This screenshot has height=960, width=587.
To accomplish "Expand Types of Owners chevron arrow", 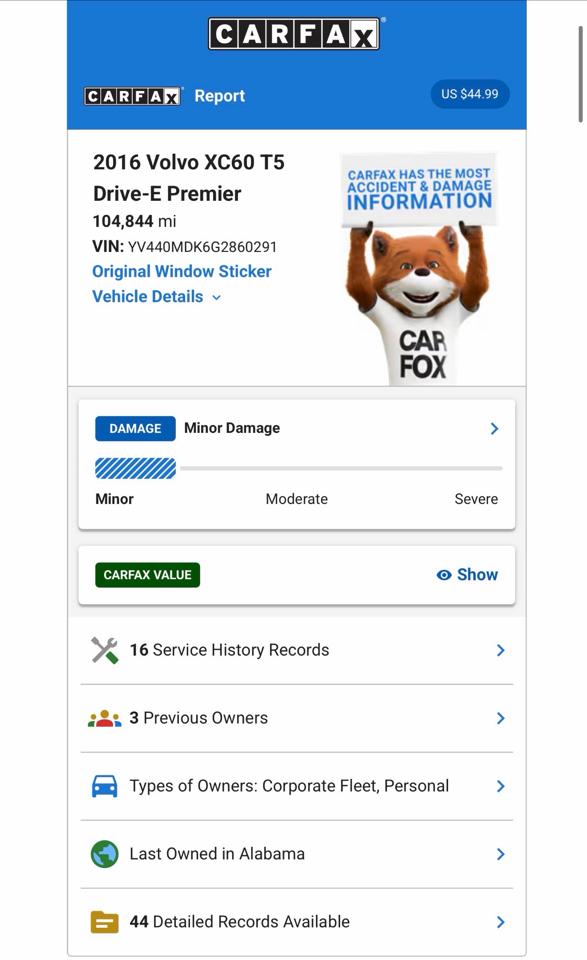I will pyautogui.click(x=501, y=786).
